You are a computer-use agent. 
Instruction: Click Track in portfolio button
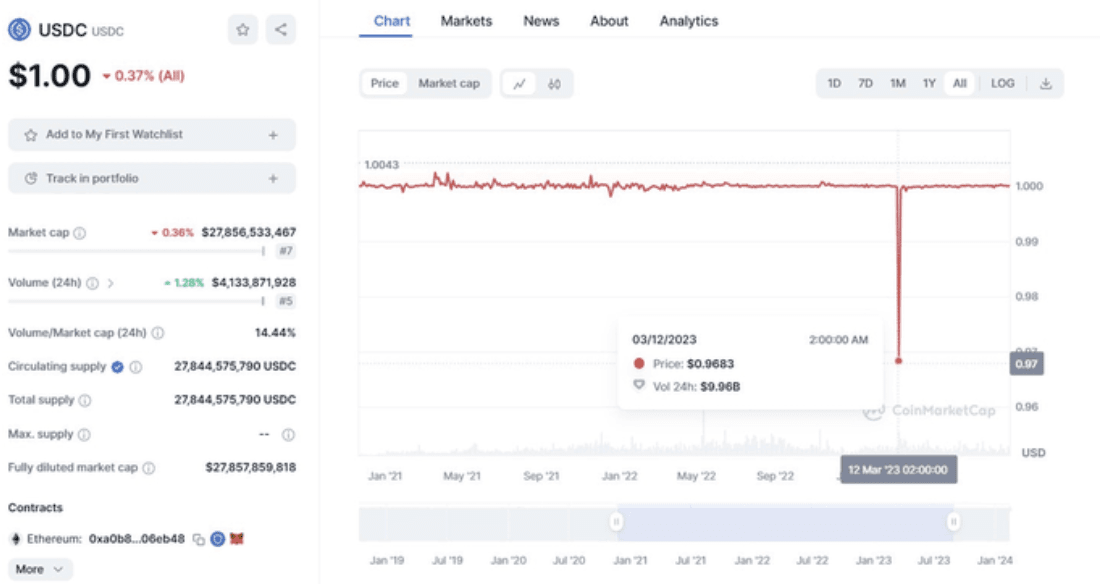pyautogui.click(x=152, y=179)
